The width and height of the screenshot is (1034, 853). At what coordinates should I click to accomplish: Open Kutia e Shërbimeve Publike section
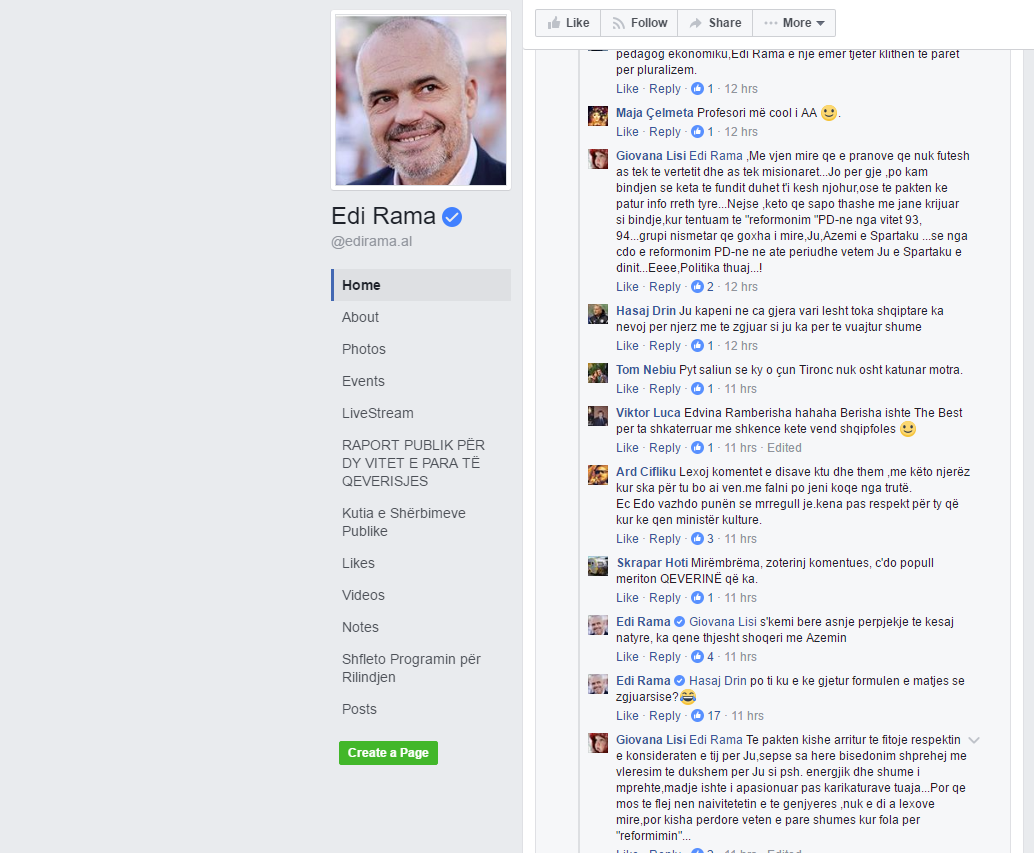(x=404, y=522)
